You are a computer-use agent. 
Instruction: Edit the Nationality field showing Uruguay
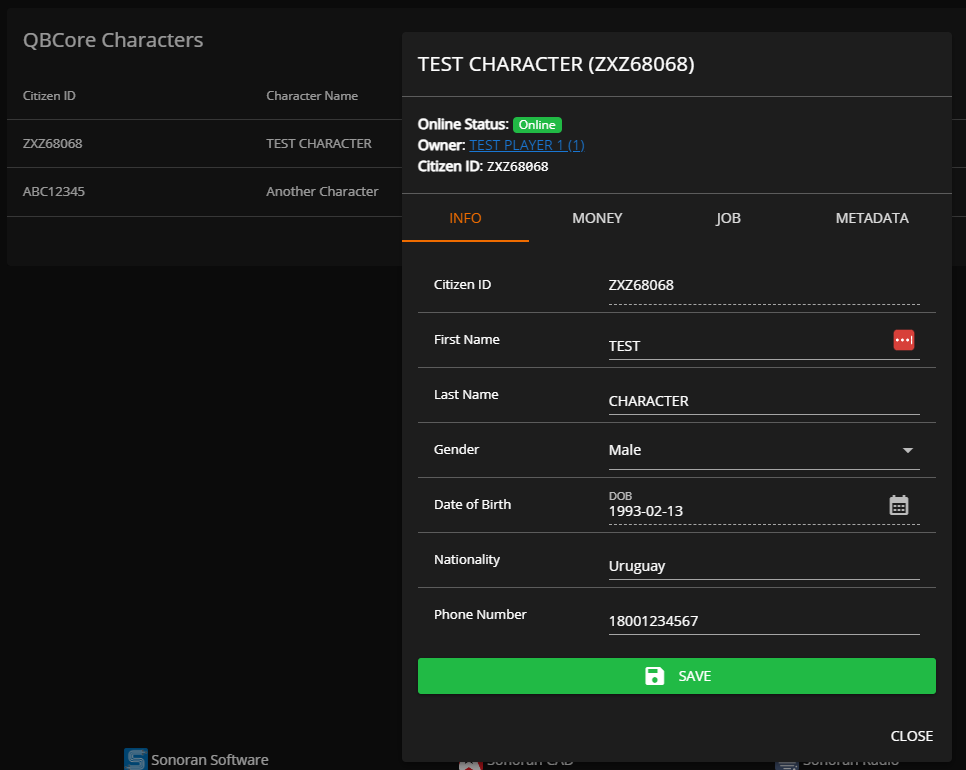(763, 566)
